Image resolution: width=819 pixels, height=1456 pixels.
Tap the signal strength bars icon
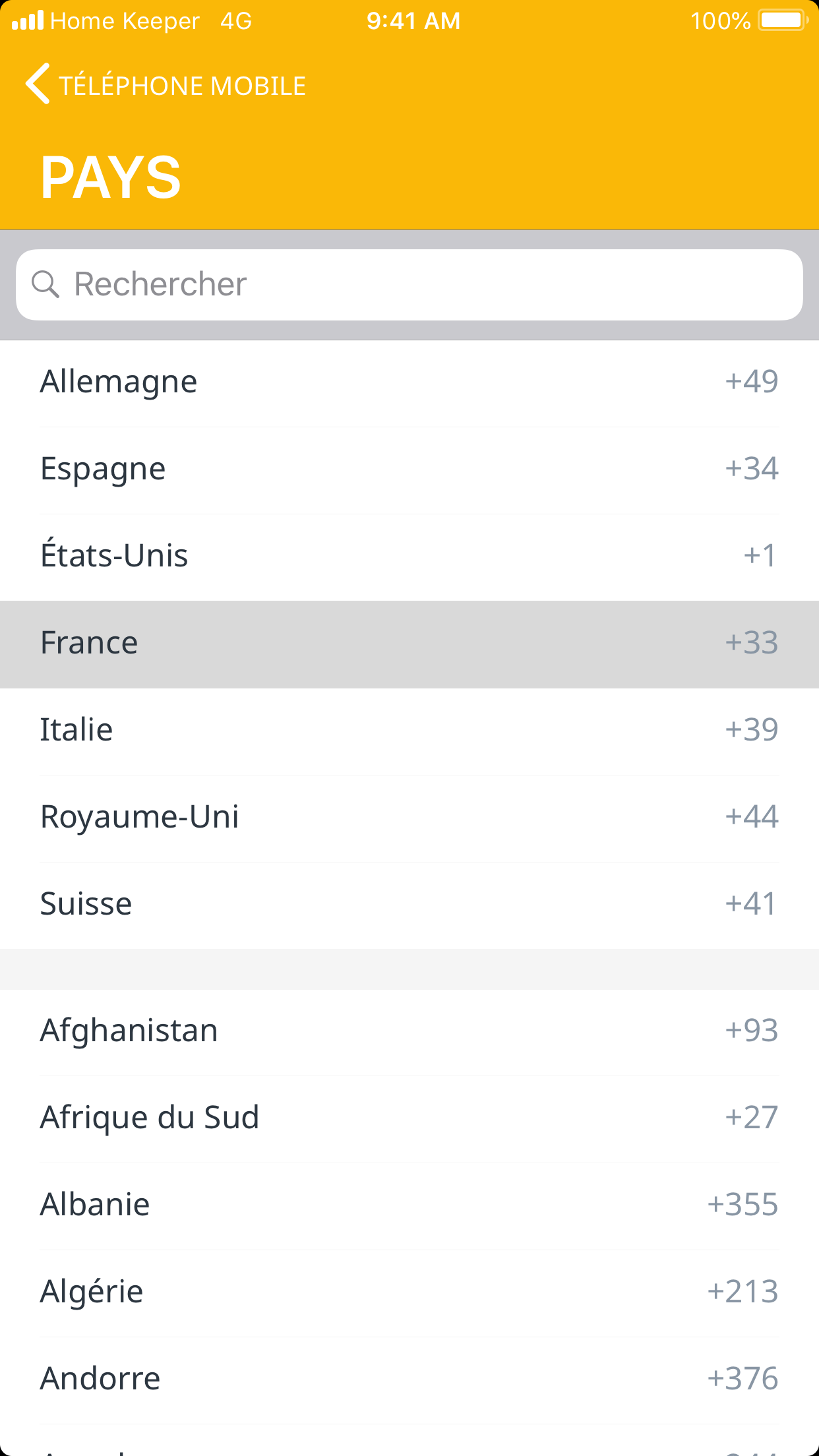click(x=28, y=20)
